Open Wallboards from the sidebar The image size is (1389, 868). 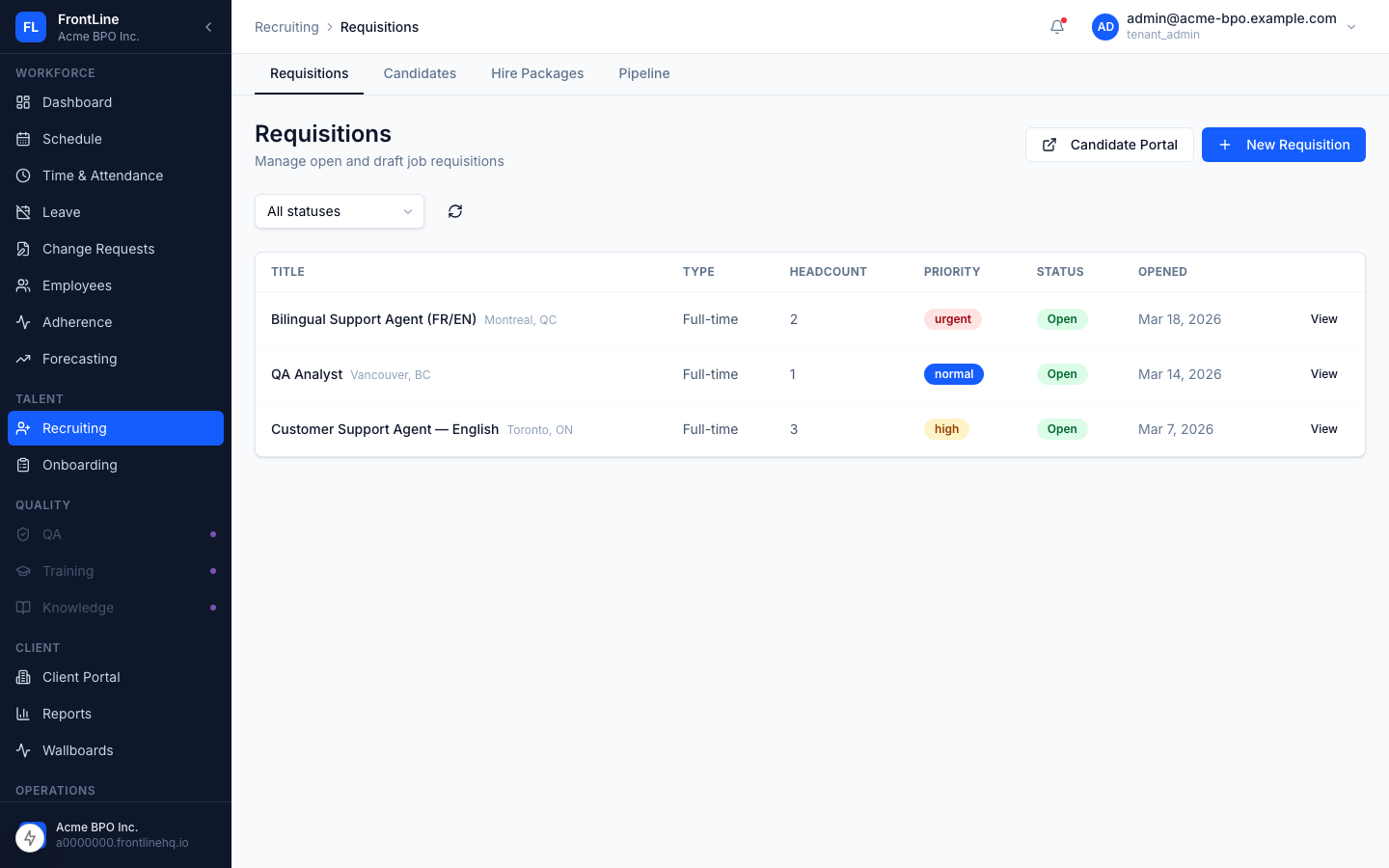(77, 750)
